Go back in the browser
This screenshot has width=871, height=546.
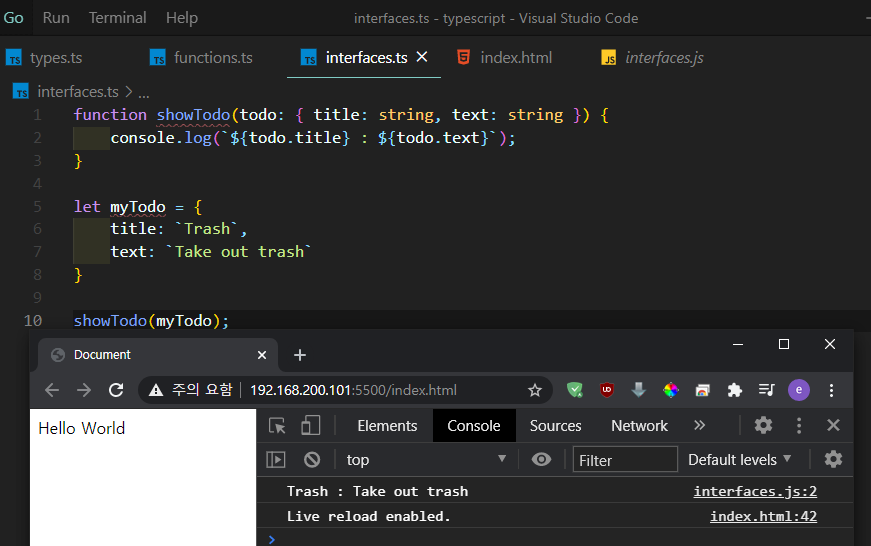[x=52, y=390]
